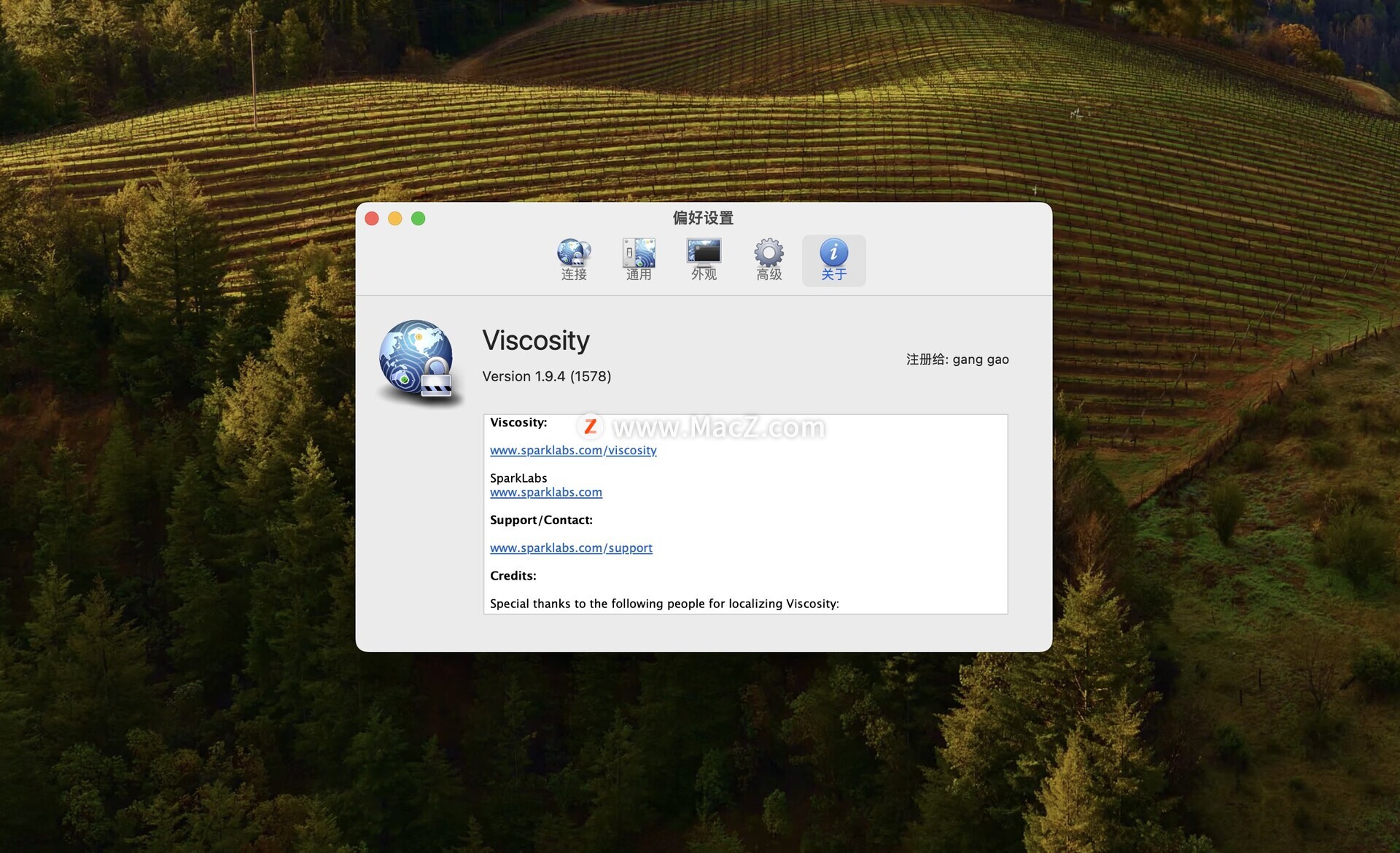
Task: Zoom the window with green button
Action: tap(419, 219)
